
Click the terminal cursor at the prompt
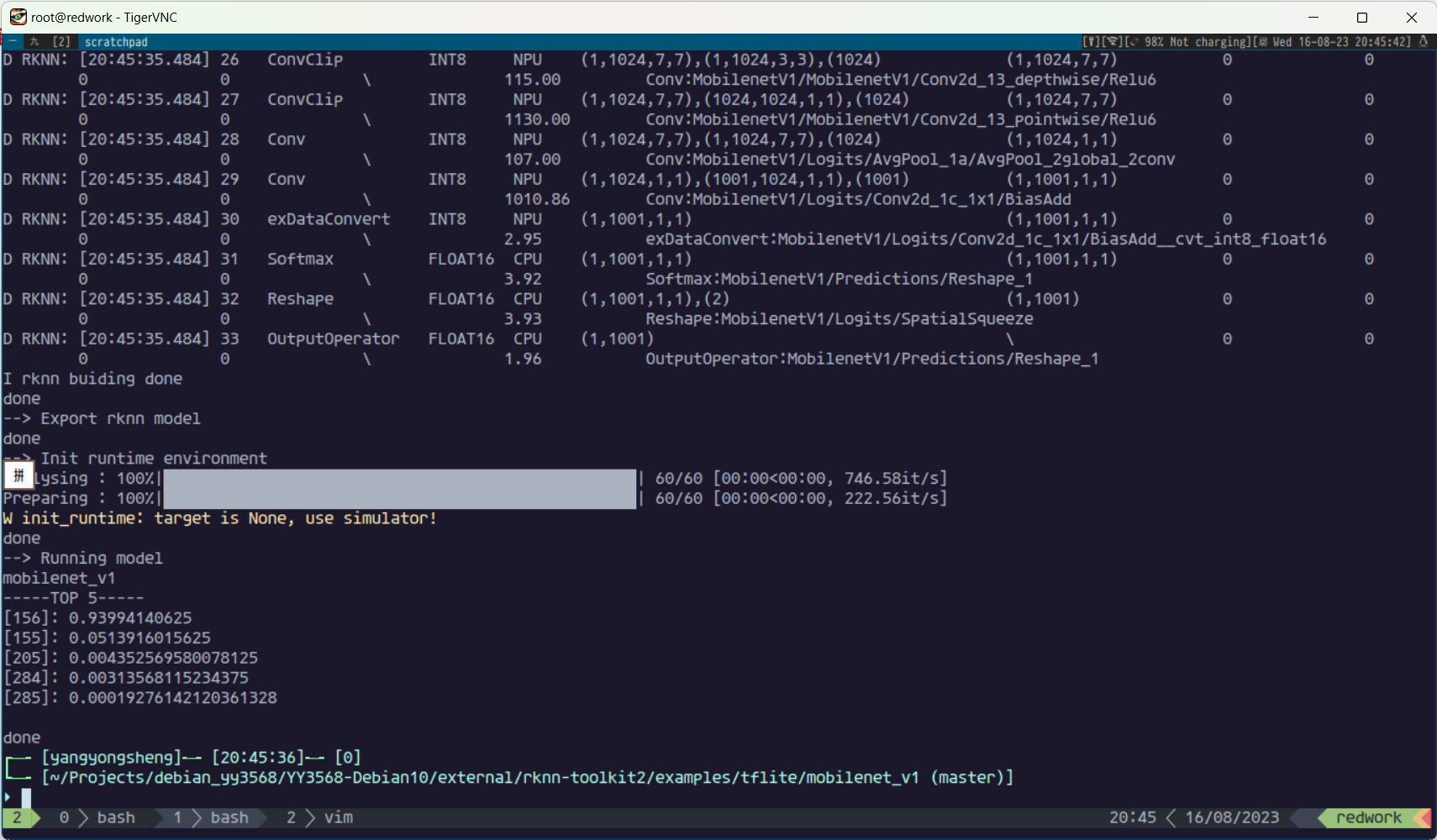(x=26, y=797)
